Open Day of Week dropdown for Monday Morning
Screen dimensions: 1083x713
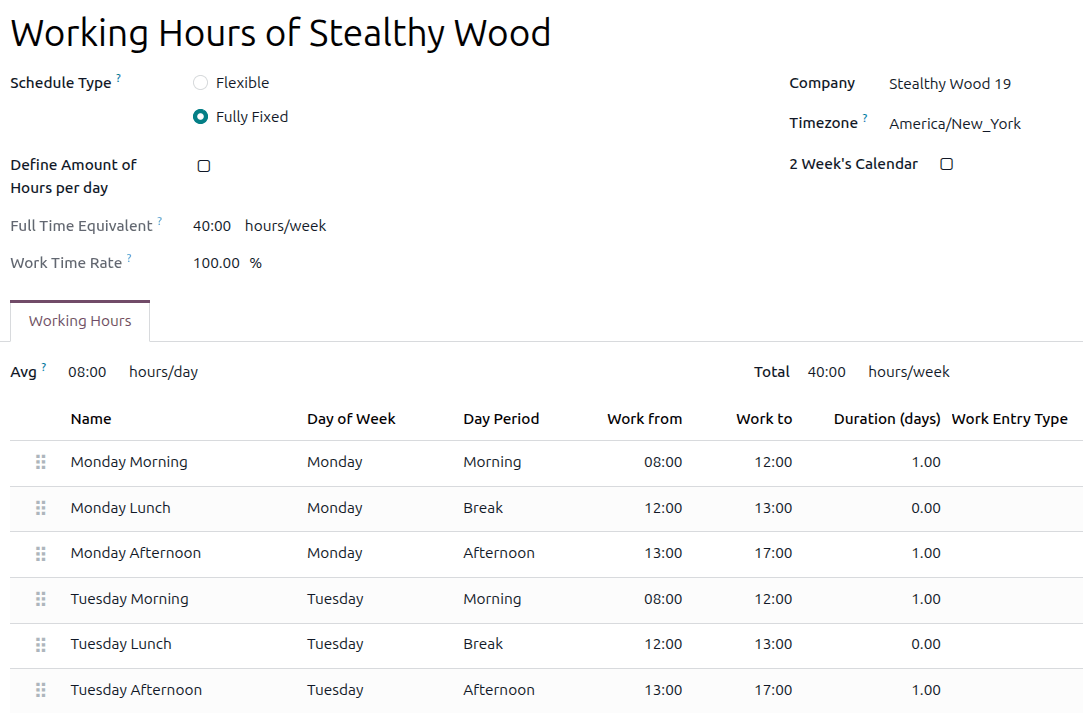coord(335,462)
